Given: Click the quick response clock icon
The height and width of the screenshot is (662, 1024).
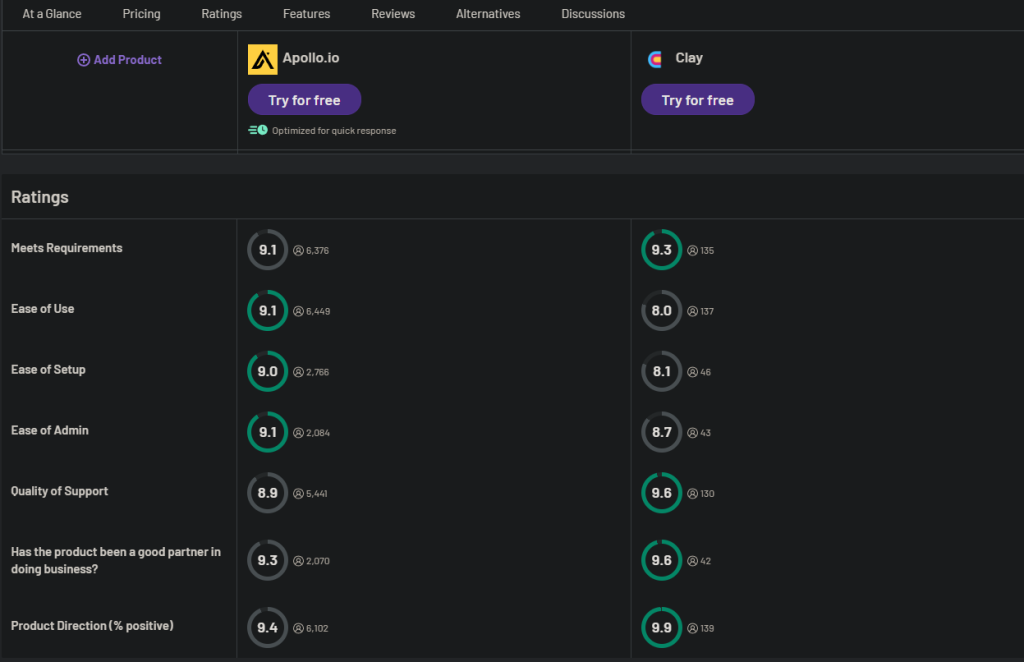Looking at the screenshot, I should (x=258, y=130).
